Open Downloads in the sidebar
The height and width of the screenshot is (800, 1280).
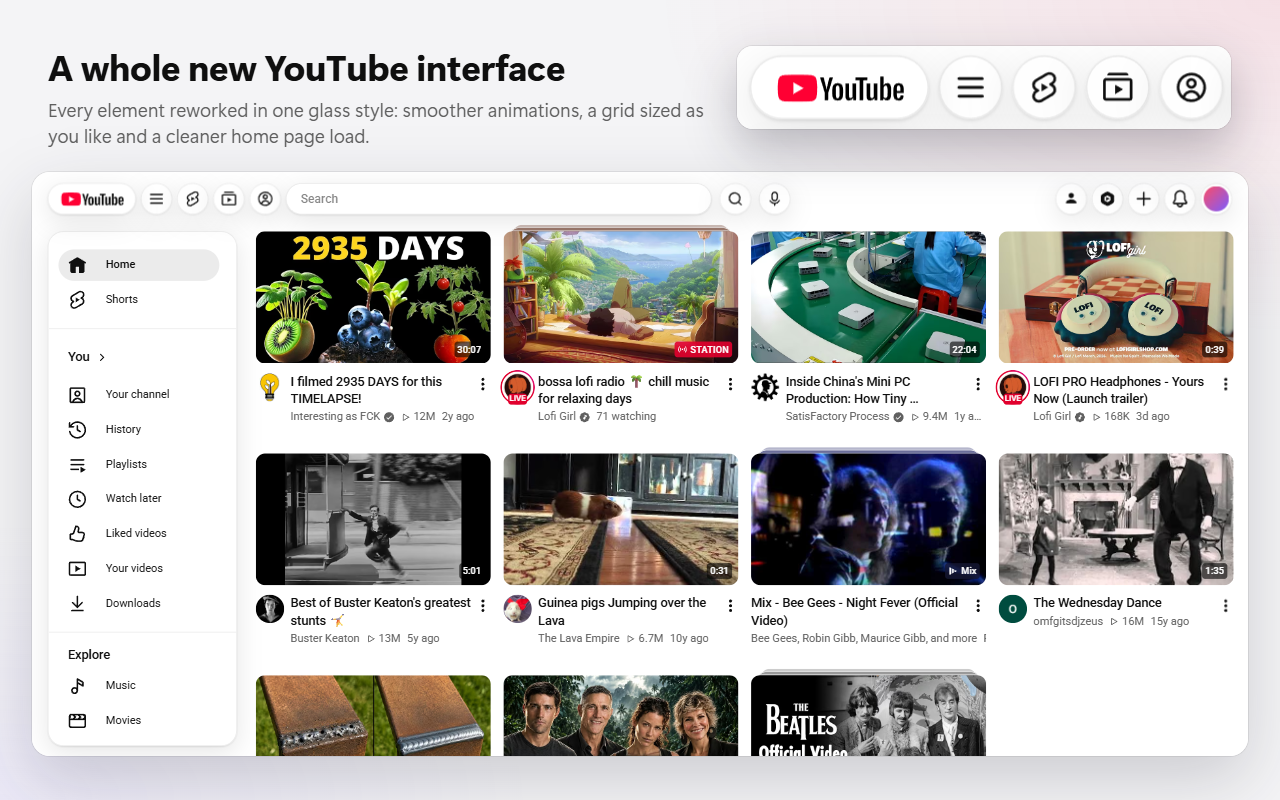[139, 603]
